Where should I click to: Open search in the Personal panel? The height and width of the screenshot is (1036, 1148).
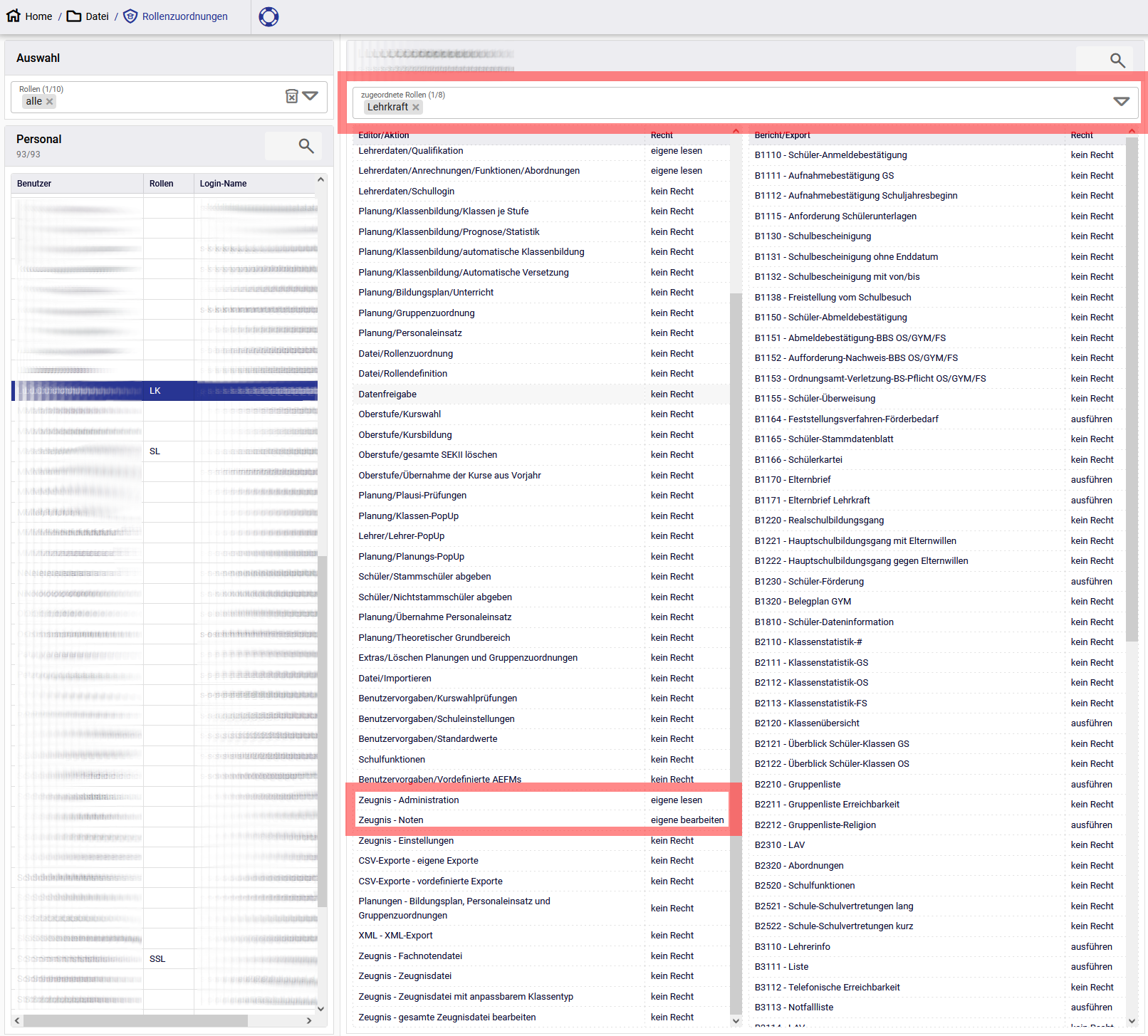click(x=306, y=146)
